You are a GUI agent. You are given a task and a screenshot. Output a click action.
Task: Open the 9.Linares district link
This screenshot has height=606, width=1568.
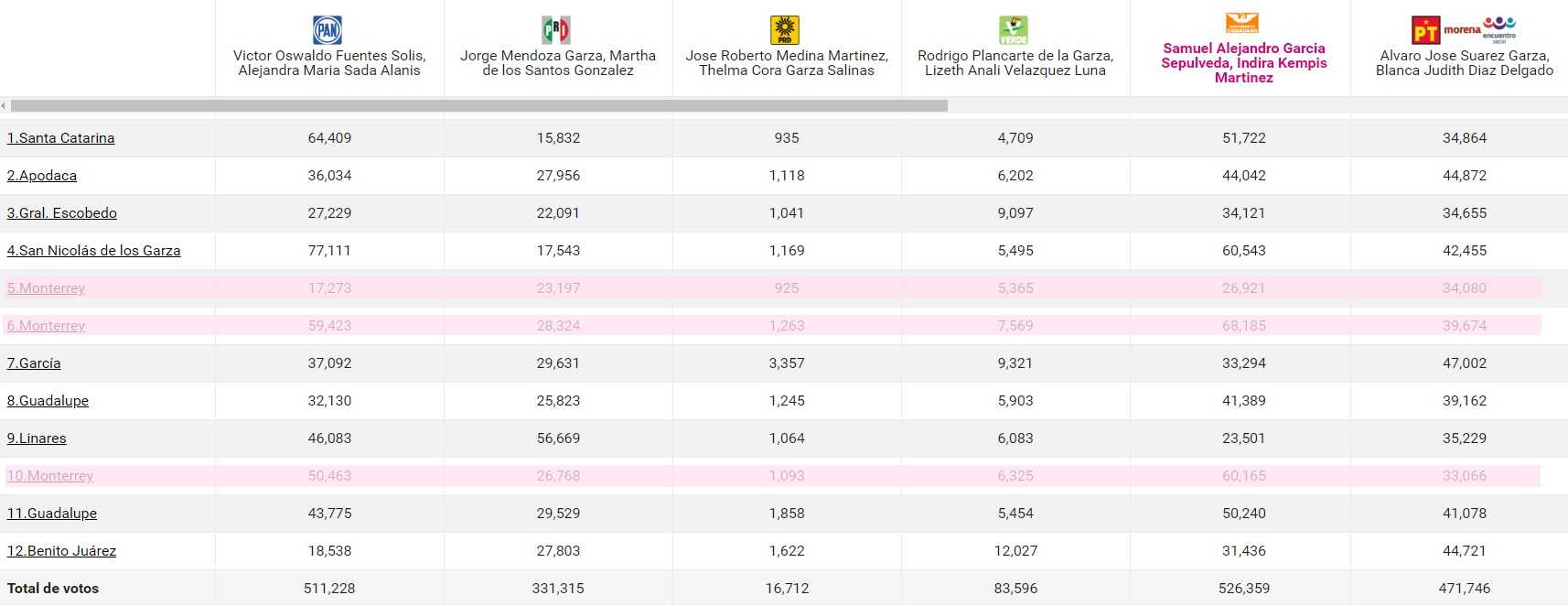click(37, 438)
